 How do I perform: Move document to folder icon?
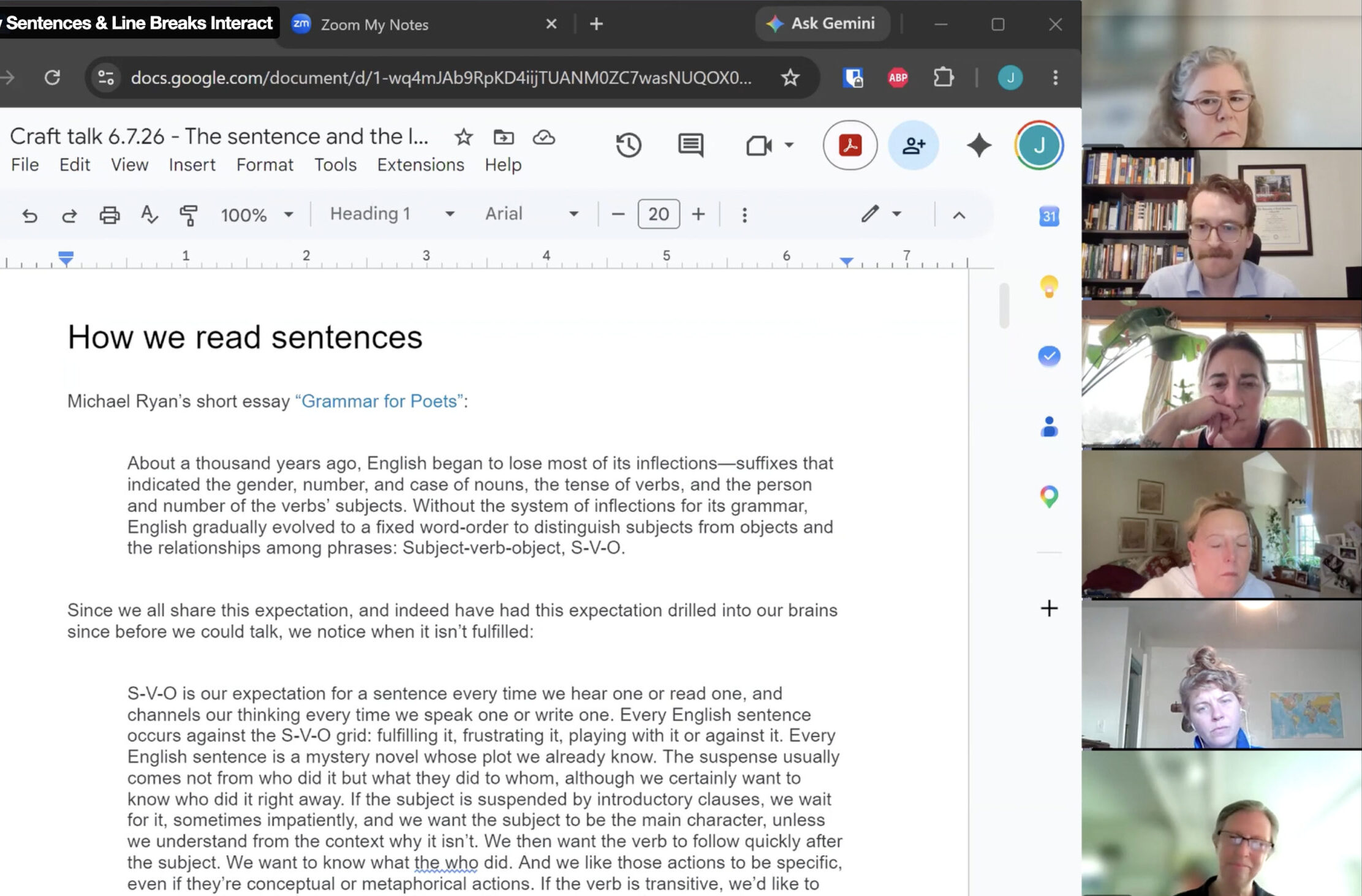504,137
